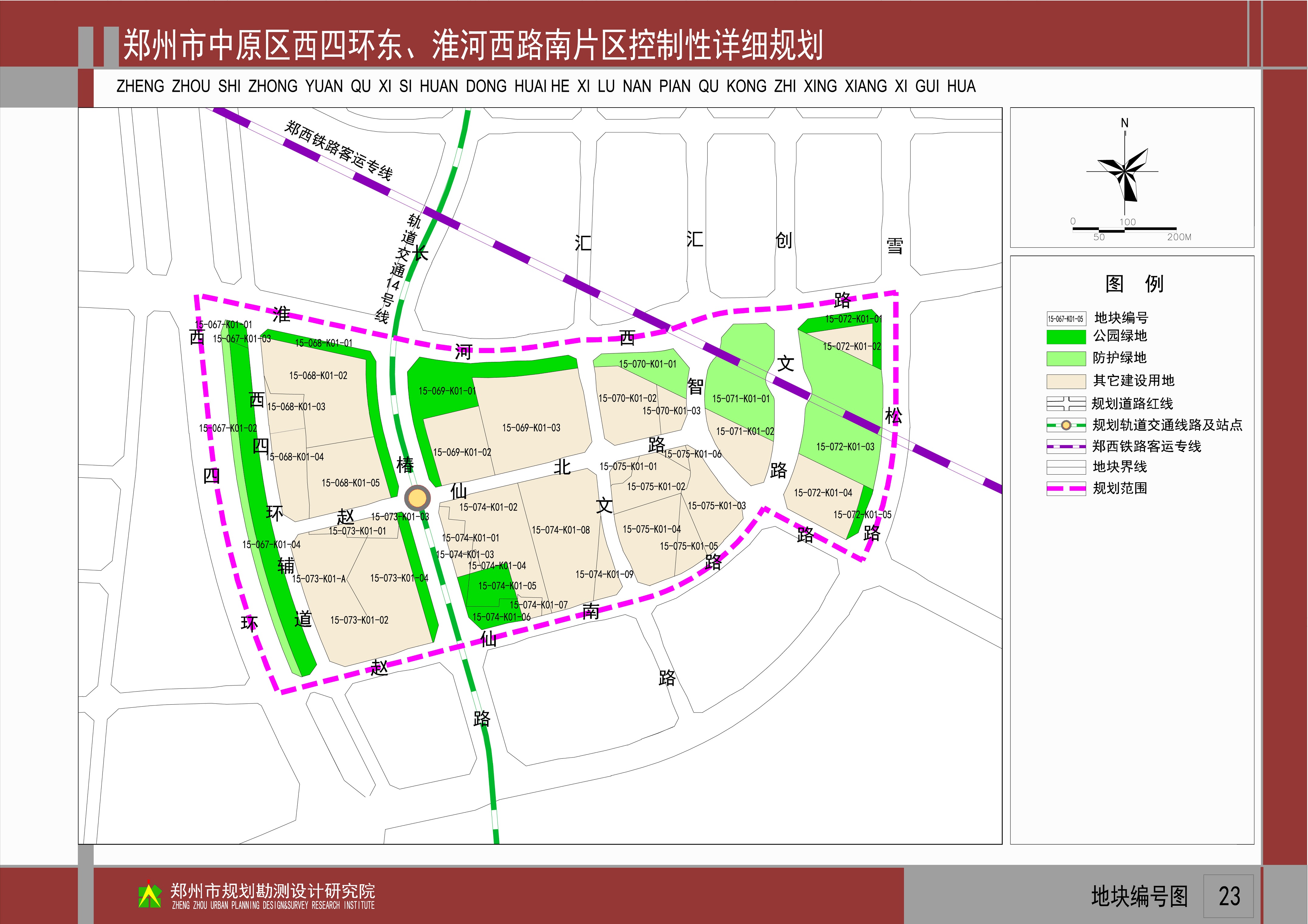The height and width of the screenshot is (924, 1308).
Task: Click parcel label 15-073-K01-04
Action: tap(399, 579)
